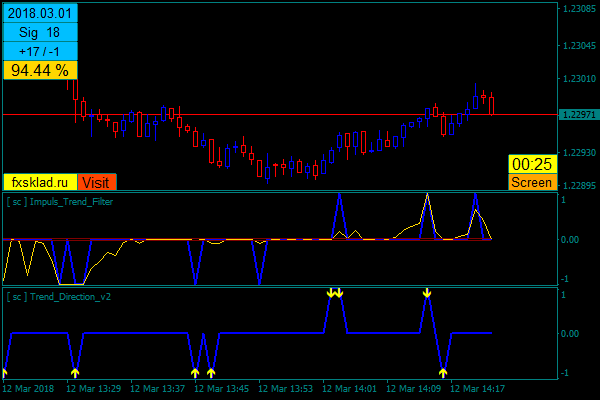This screenshot has height=400, width=600.
Task: Click the second up arrow after 13:45
Action: tap(211, 372)
